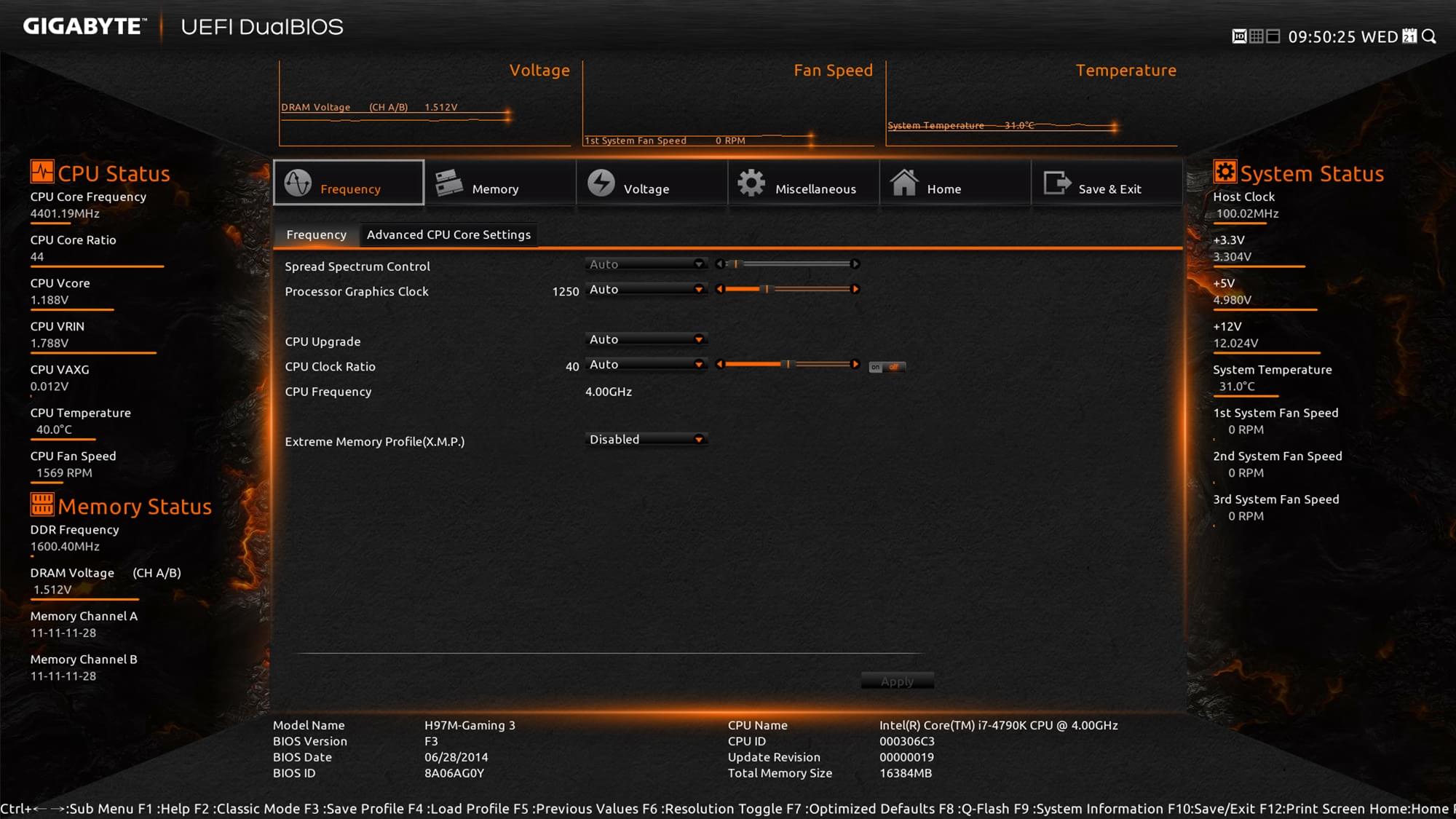1456x819 pixels.
Task: Click the CPU Clock Ratio slider track
Action: [x=788, y=364]
